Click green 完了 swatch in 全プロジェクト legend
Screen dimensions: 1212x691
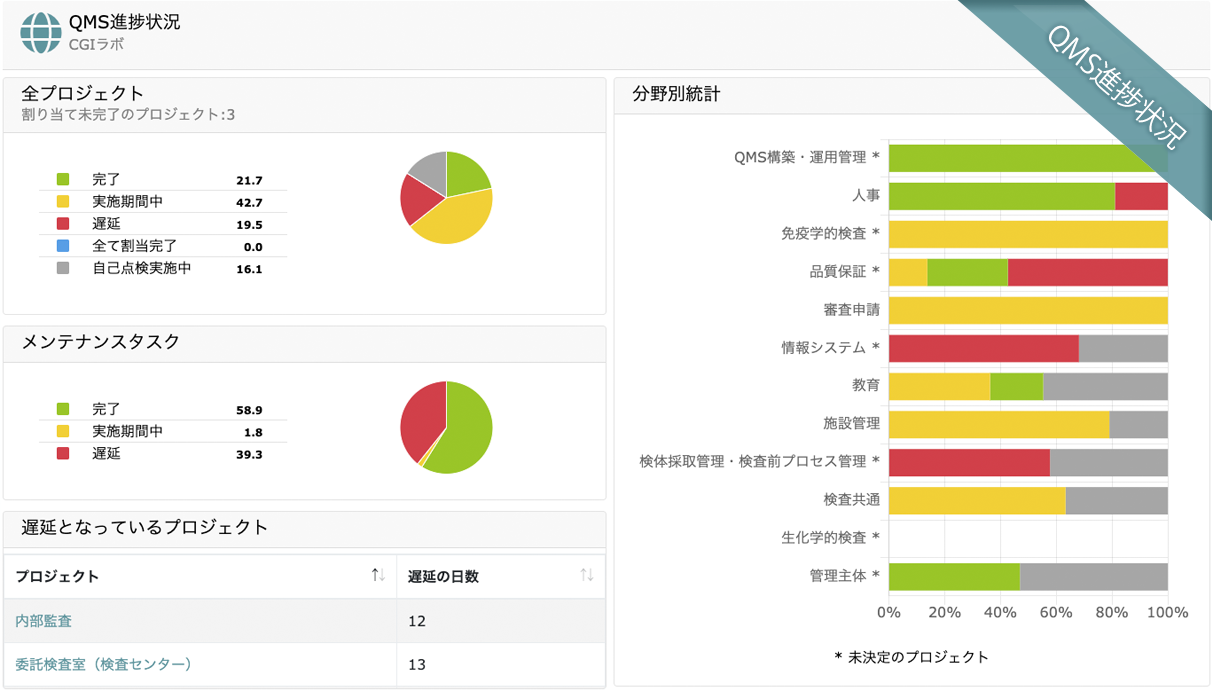(x=63, y=180)
